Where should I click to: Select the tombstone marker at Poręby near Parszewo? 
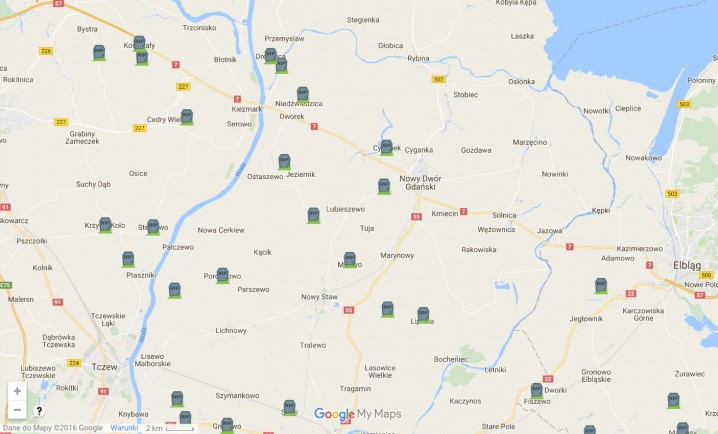[x=223, y=276]
